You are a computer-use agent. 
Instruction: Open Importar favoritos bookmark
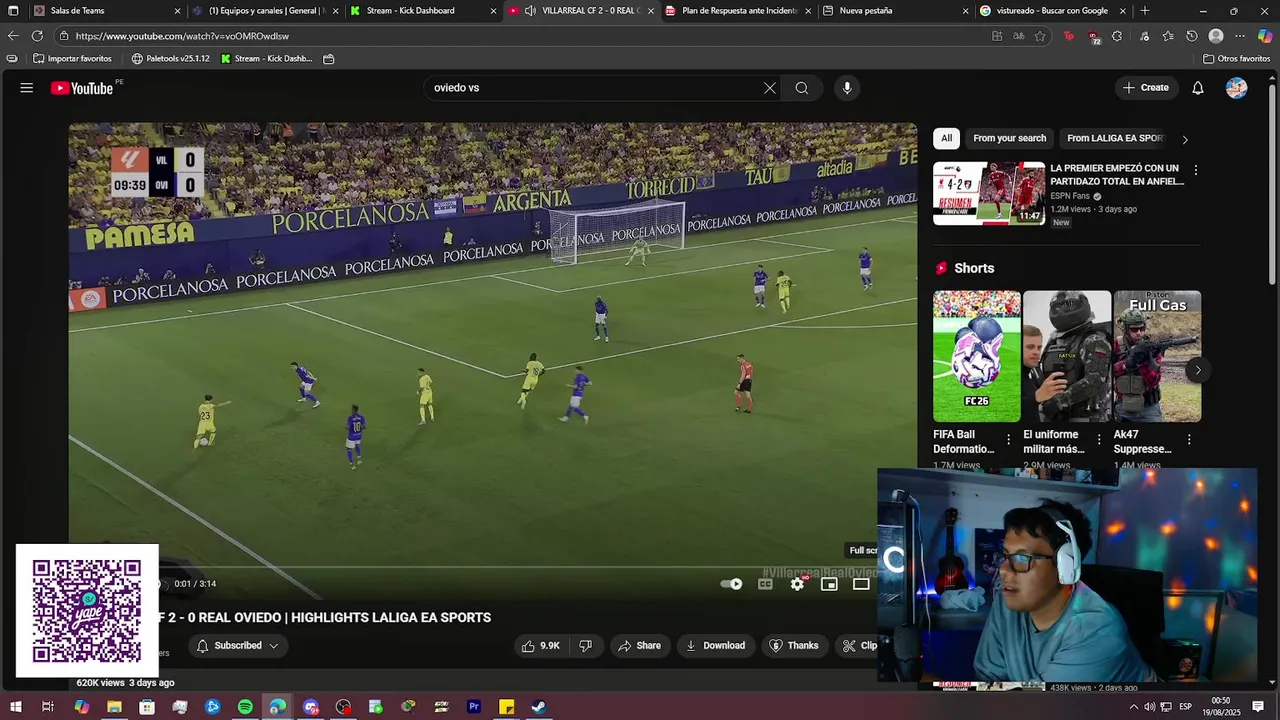[x=72, y=59]
